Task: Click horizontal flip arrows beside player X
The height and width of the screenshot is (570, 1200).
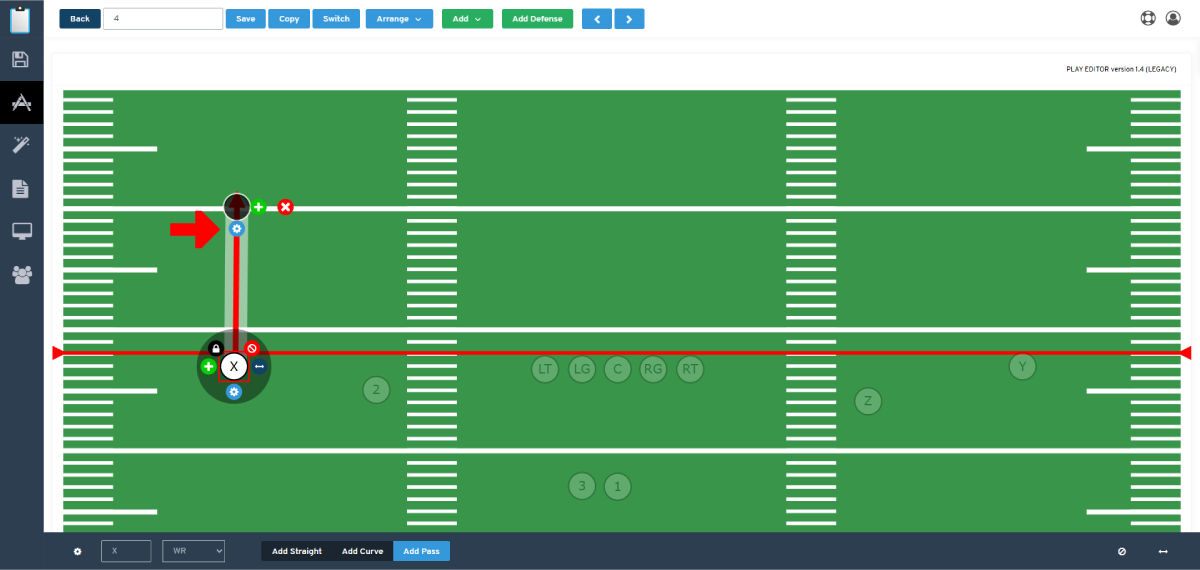Action: click(259, 367)
